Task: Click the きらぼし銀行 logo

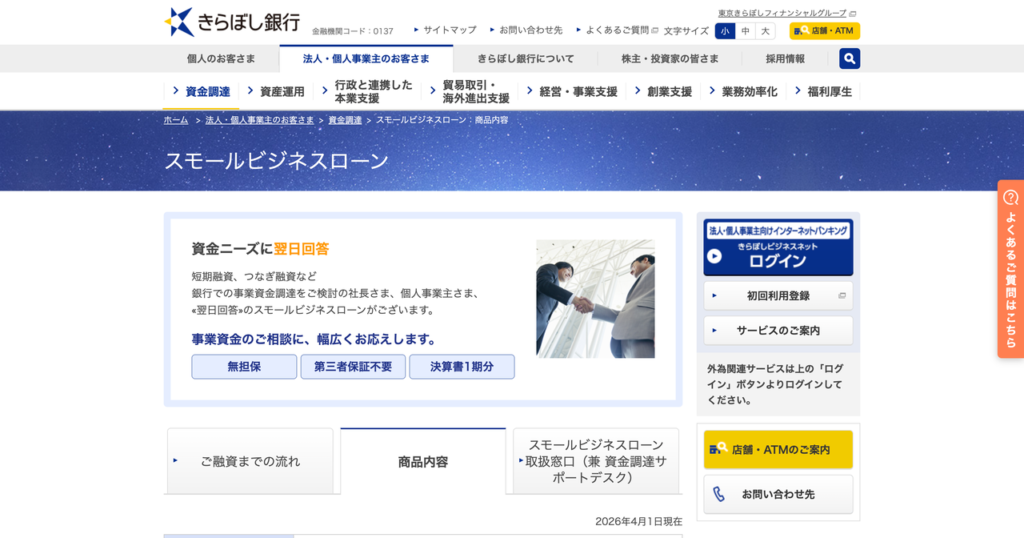Action: click(232, 22)
